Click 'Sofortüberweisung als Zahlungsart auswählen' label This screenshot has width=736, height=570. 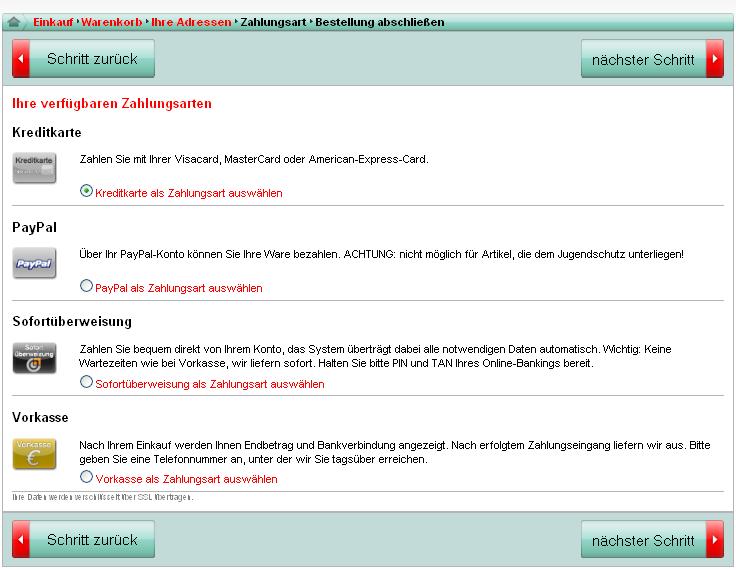pos(210,384)
